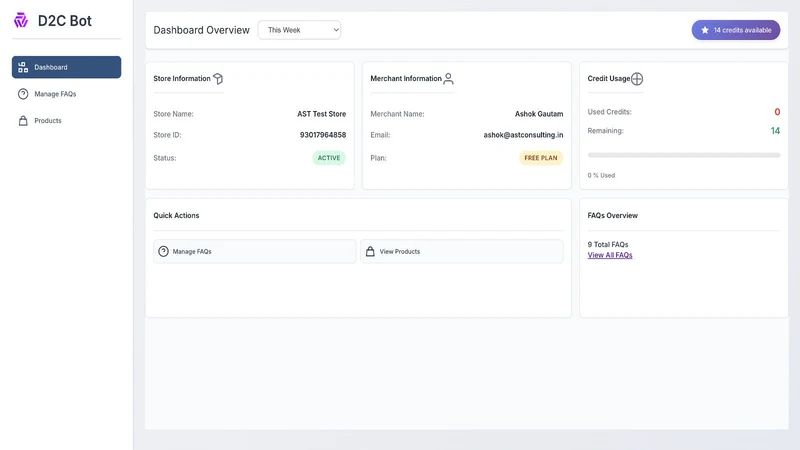Click the D2C Bot title text
The image size is (800, 450).
pyautogui.click(x=65, y=21)
